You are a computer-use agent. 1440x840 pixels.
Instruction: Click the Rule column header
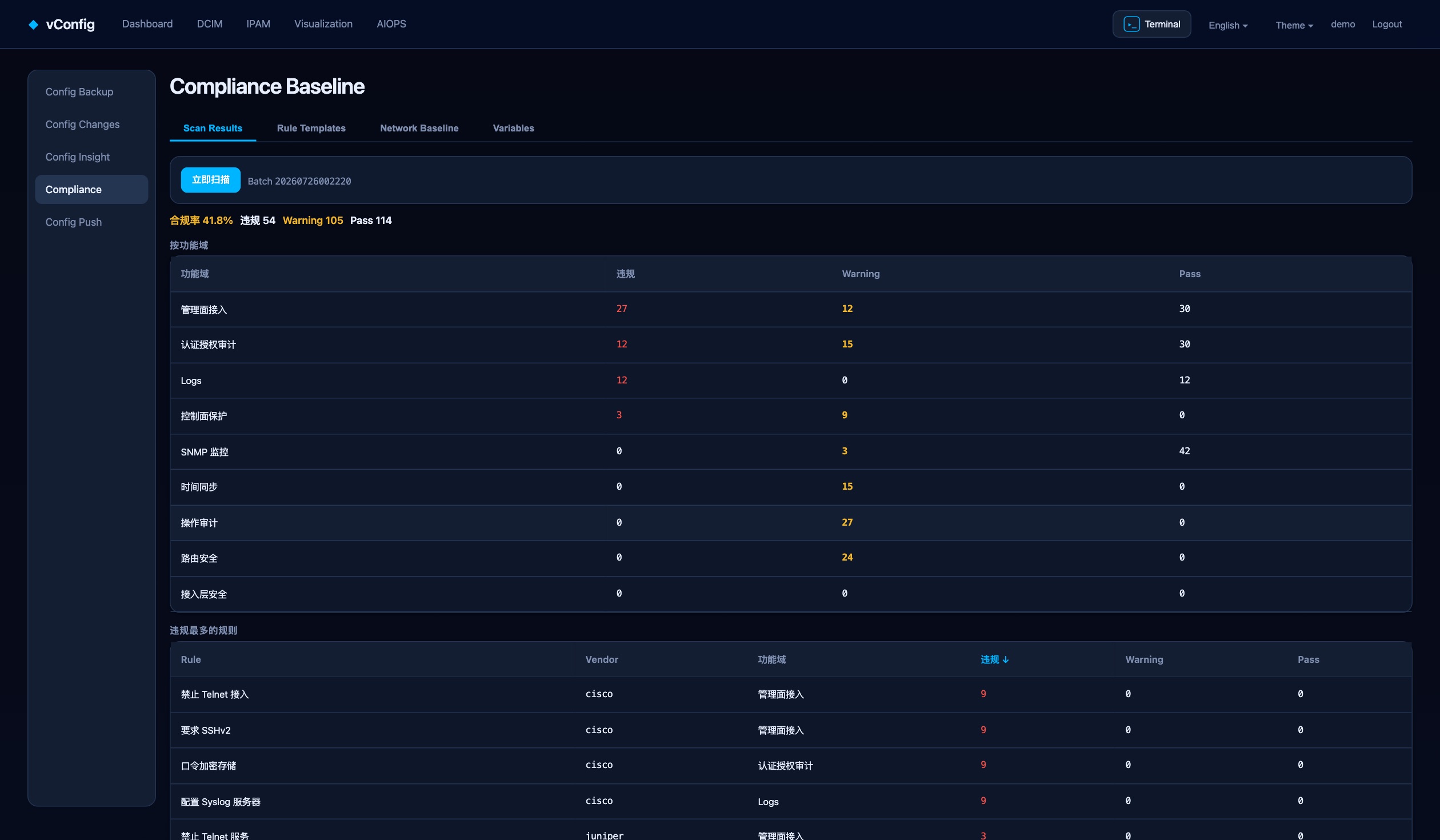(191, 659)
